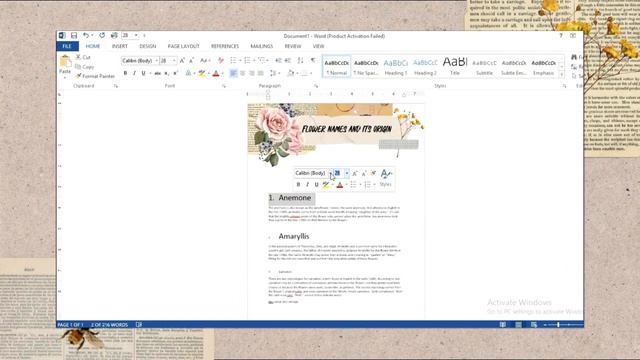Align text right in the ribbon
Image resolution: width=640 pixels, height=360 pixels.
(252, 73)
